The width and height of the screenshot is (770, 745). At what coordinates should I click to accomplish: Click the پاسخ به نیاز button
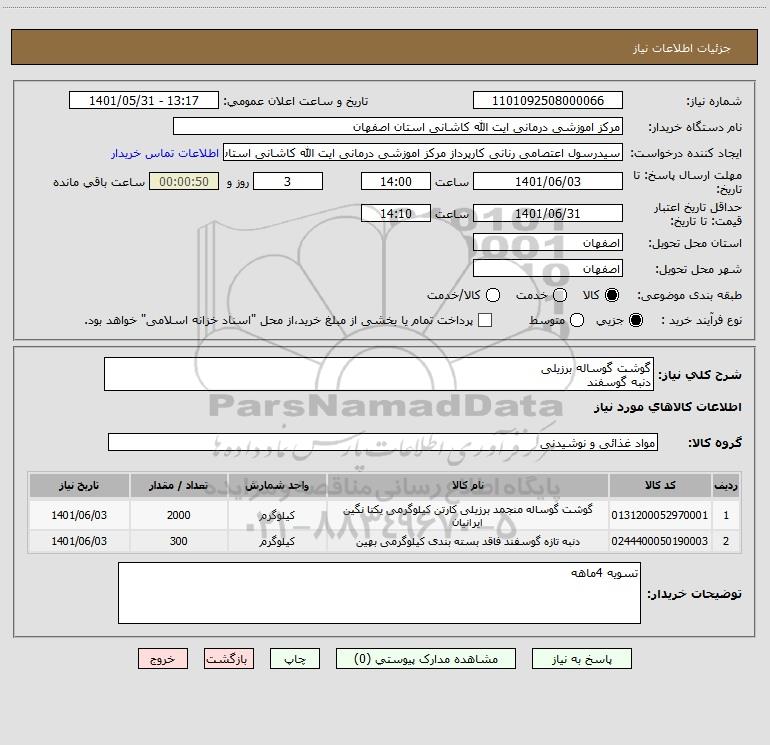pos(581,659)
